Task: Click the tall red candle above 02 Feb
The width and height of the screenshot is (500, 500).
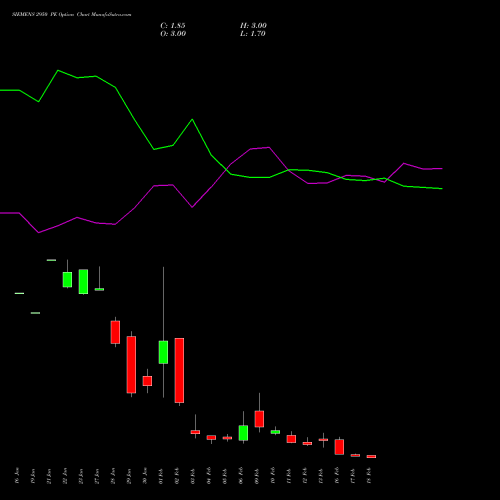Action: pos(179,370)
